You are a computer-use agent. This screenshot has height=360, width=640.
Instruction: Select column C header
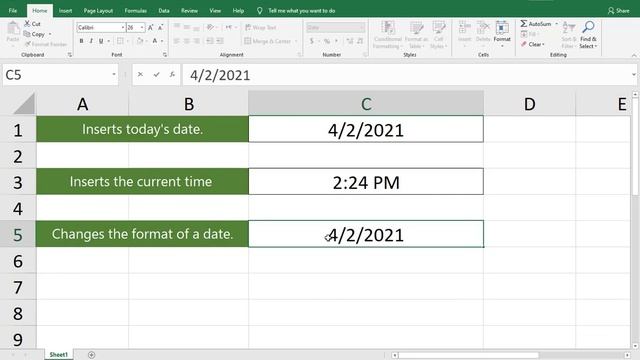(366, 104)
